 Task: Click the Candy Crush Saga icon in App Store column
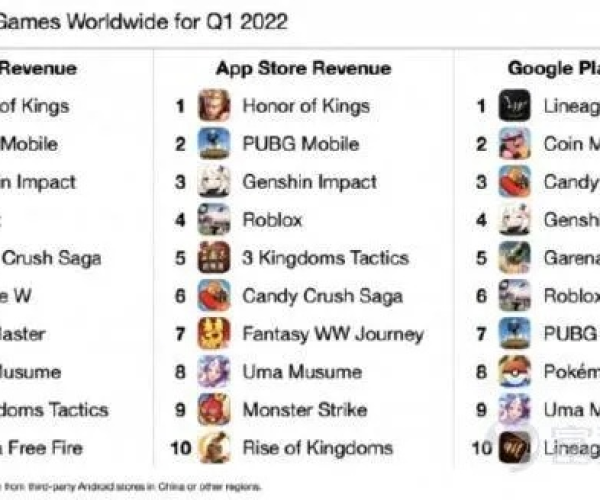[214, 296]
